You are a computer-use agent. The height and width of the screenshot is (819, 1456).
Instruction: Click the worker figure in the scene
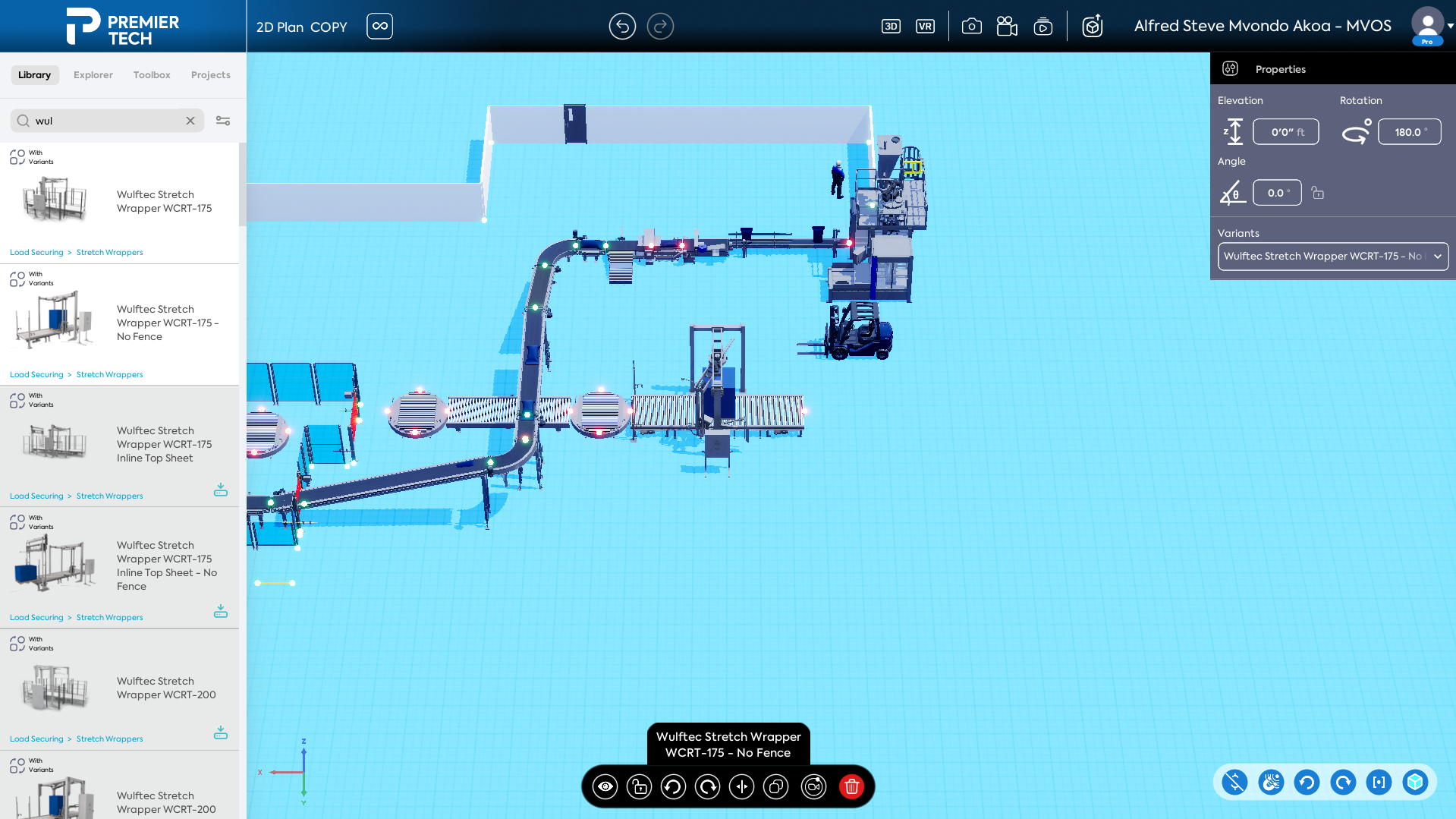838,180
